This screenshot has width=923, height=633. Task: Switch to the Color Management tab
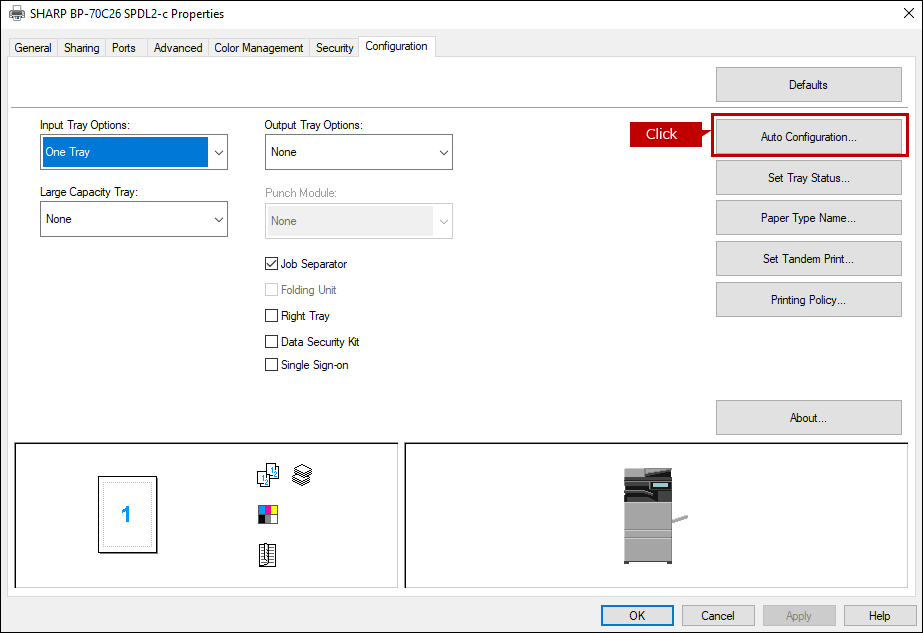258,48
